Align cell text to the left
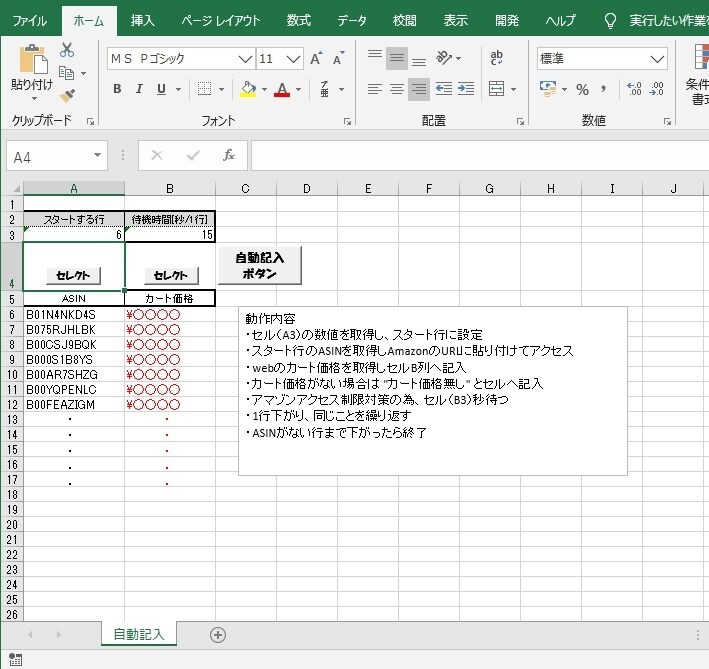 click(374, 89)
